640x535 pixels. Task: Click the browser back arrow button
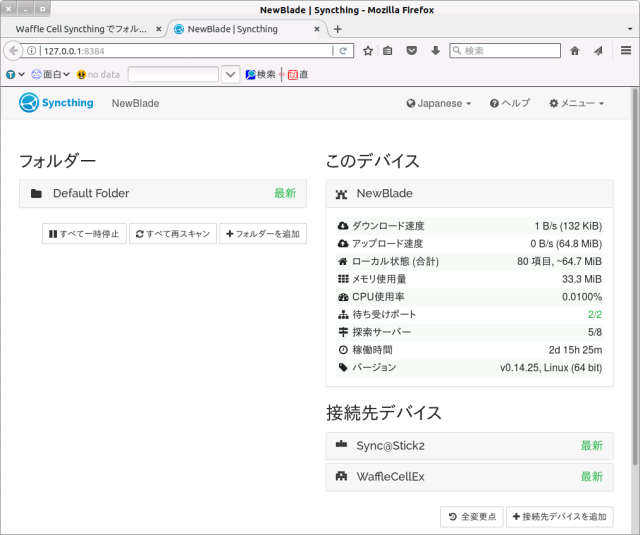point(13,51)
